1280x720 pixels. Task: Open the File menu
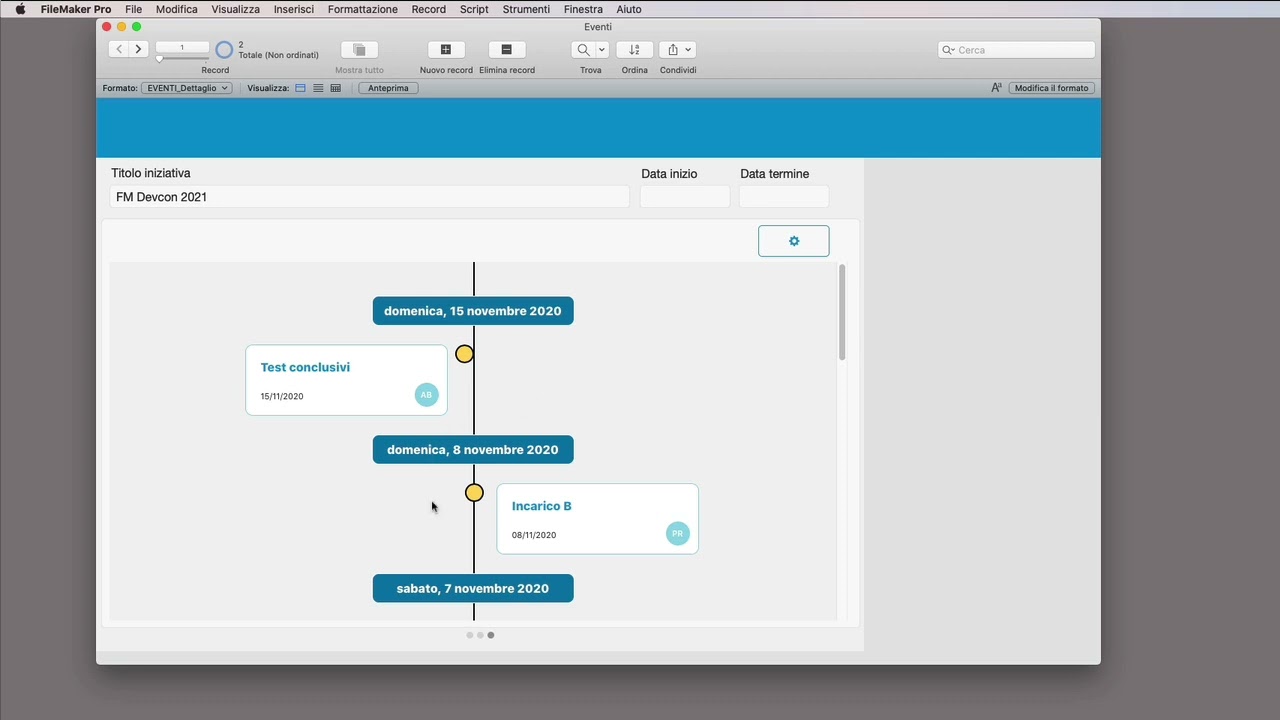133,9
